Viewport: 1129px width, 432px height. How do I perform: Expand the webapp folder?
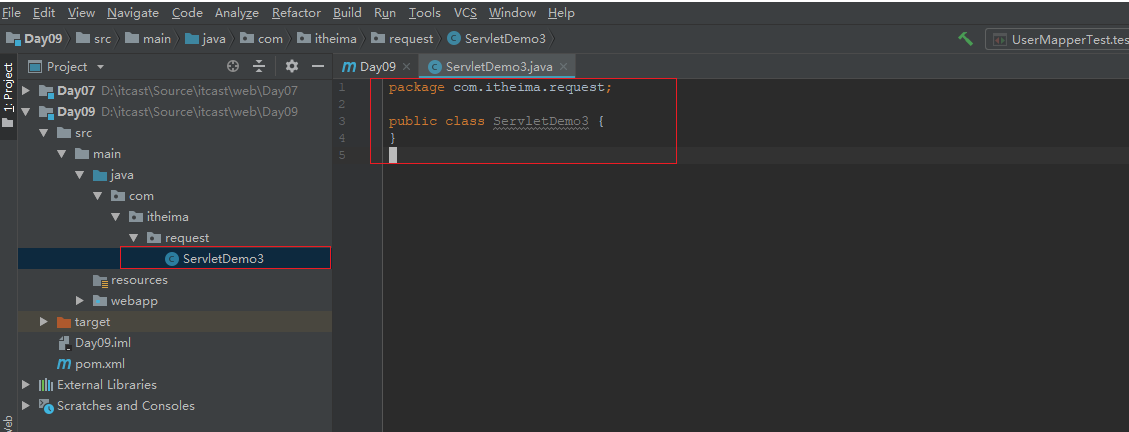point(80,301)
